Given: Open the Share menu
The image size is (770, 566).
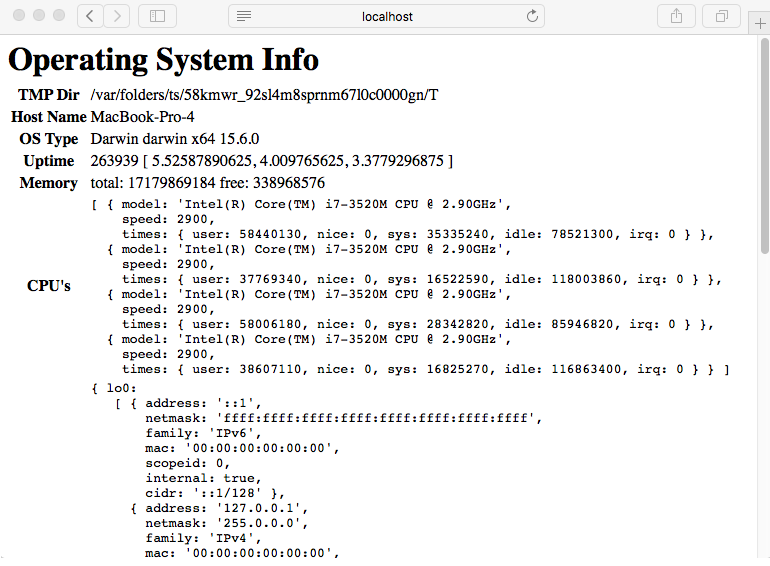Looking at the screenshot, I should (676, 16).
